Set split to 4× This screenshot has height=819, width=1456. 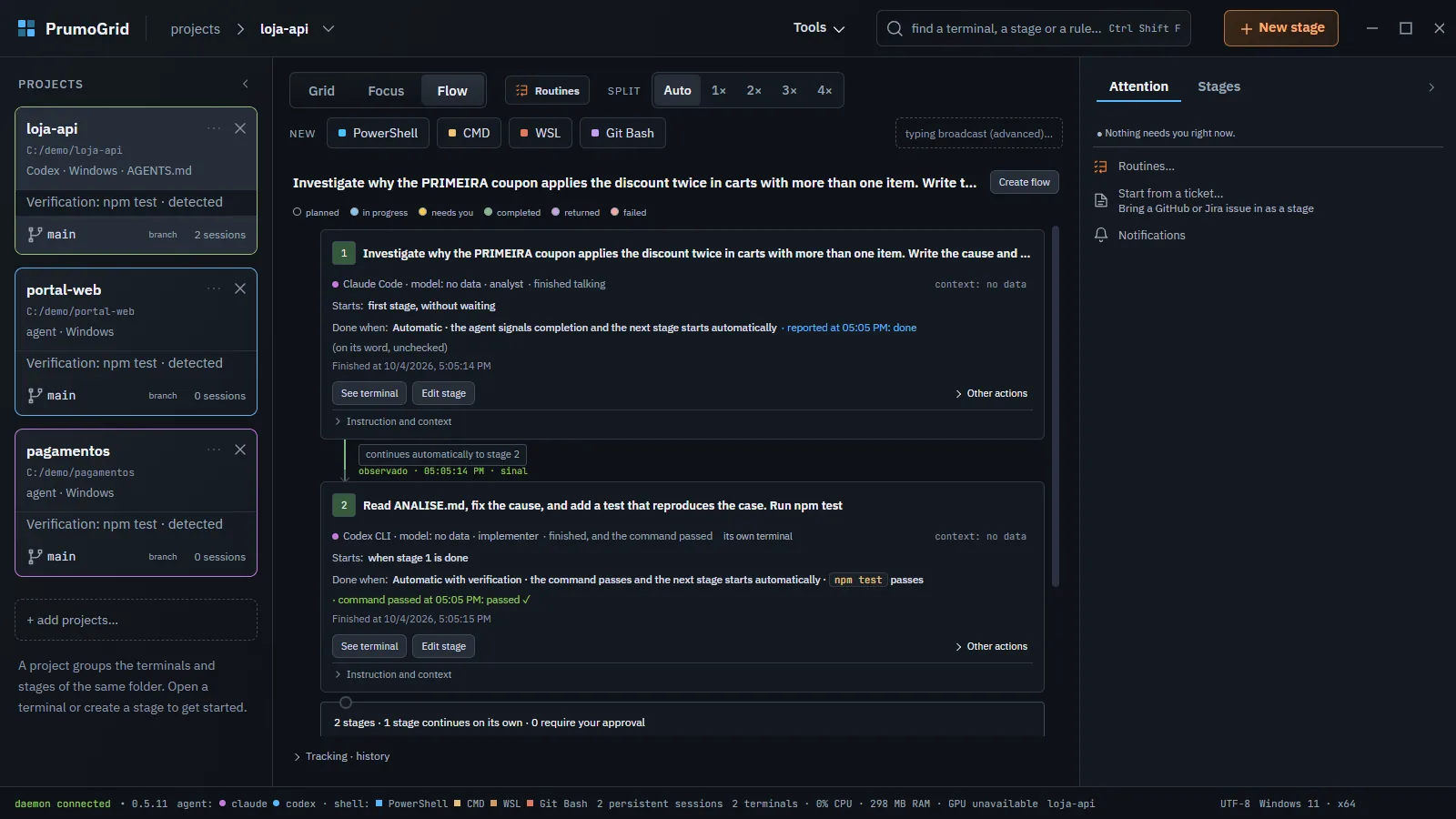click(x=824, y=90)
